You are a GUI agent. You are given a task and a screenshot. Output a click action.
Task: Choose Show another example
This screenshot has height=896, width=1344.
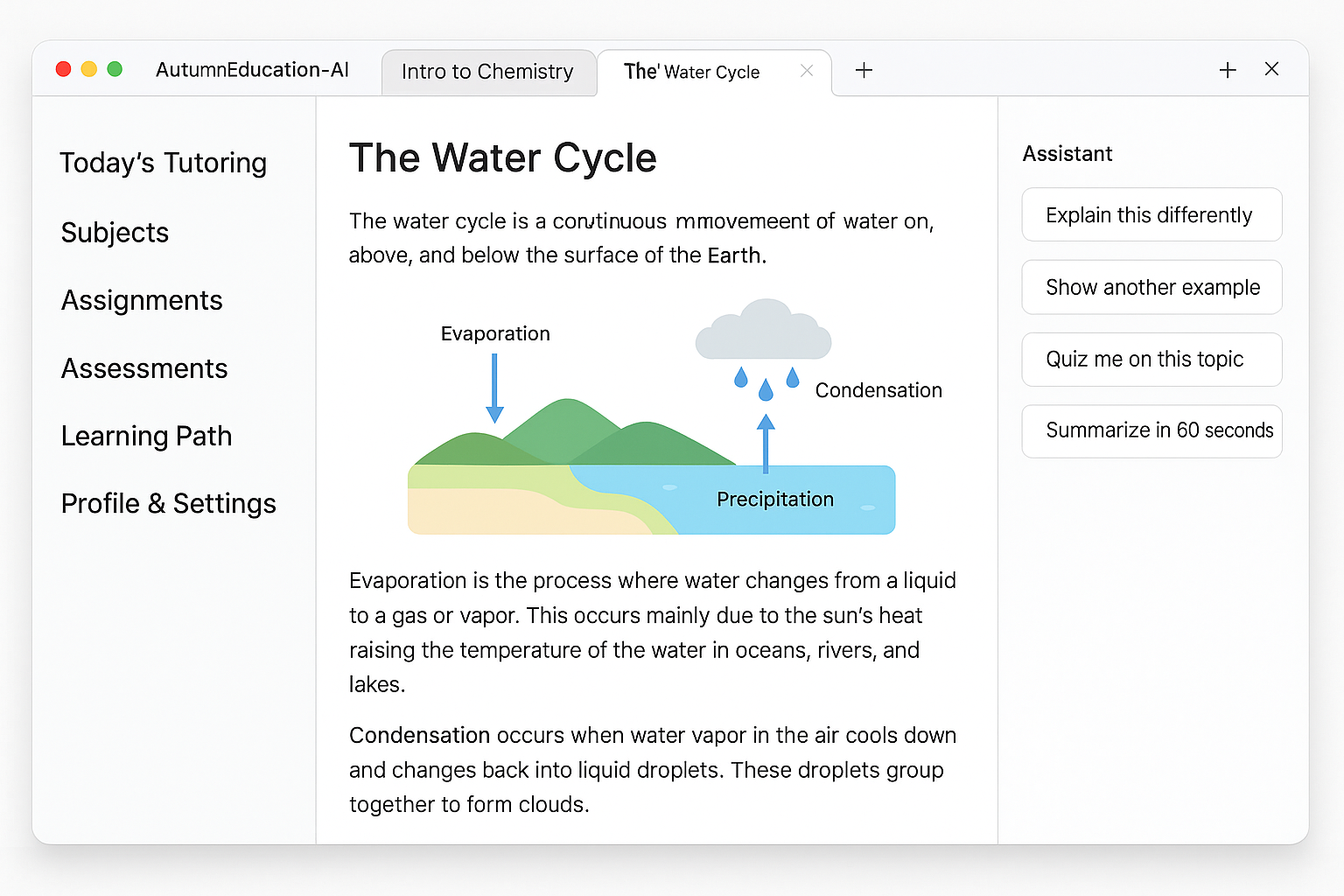point(1151,287)
